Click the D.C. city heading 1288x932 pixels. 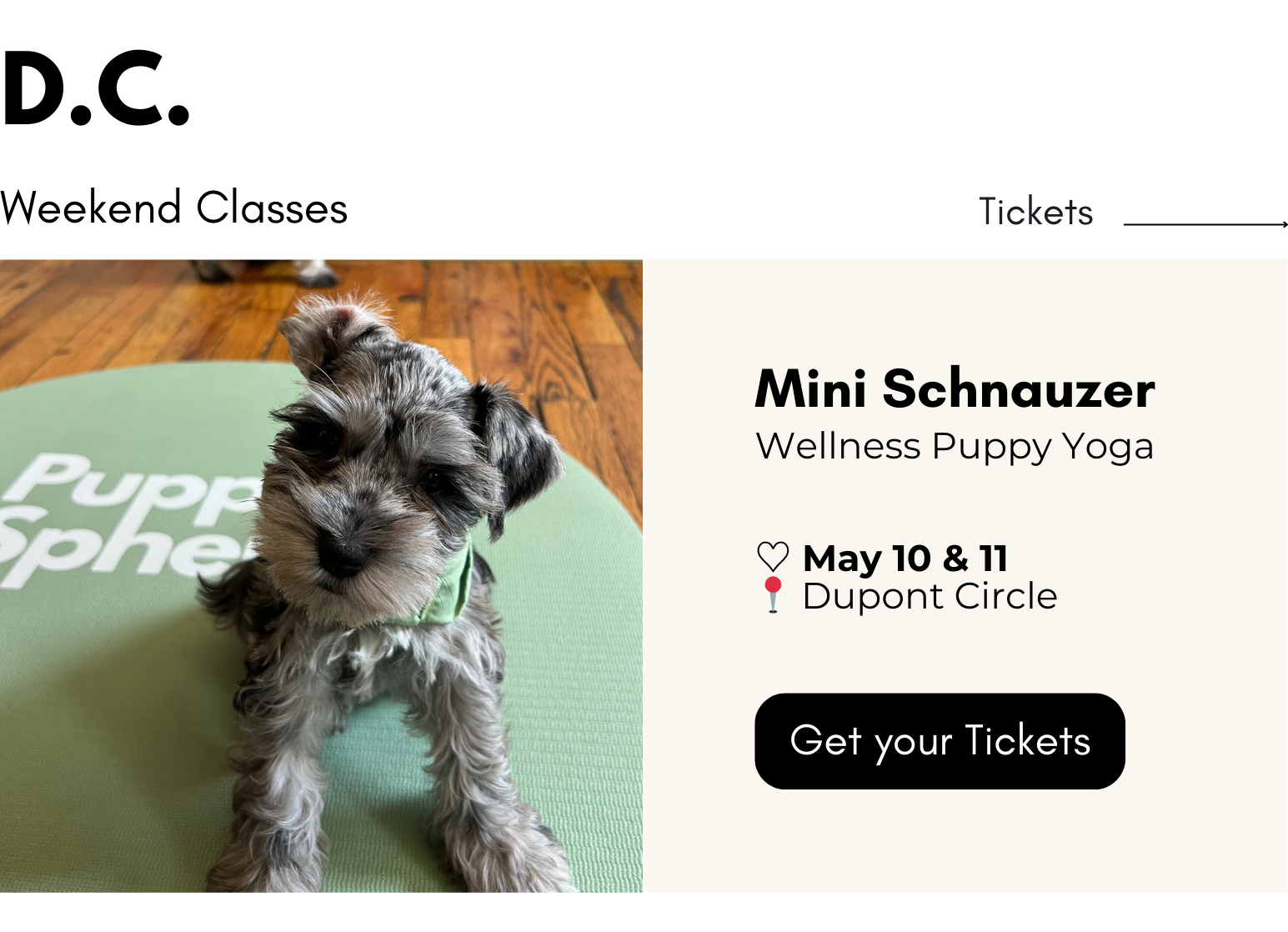[x=95, y=90]
